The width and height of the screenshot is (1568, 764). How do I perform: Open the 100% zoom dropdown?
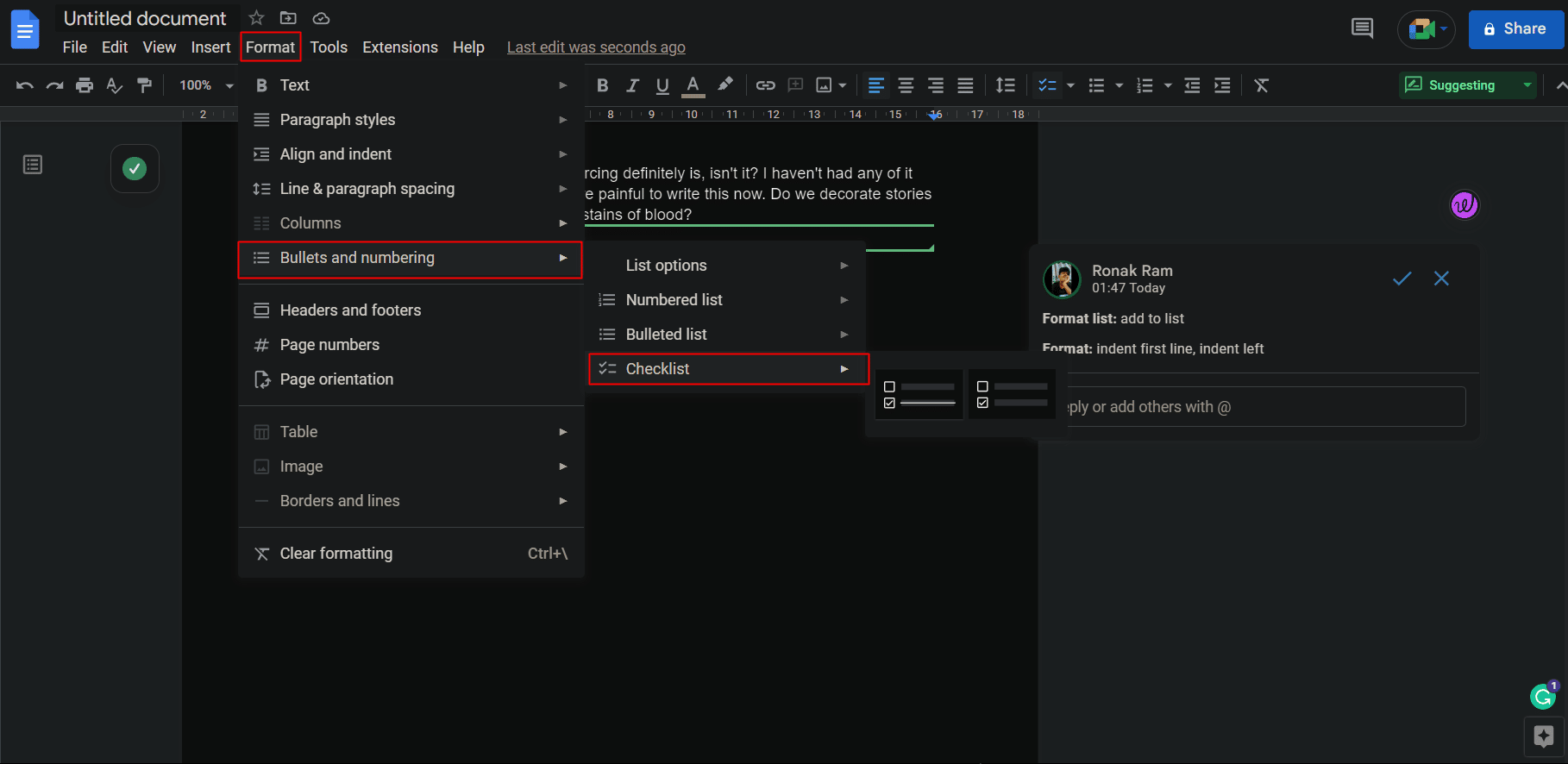tap(206, 85)
